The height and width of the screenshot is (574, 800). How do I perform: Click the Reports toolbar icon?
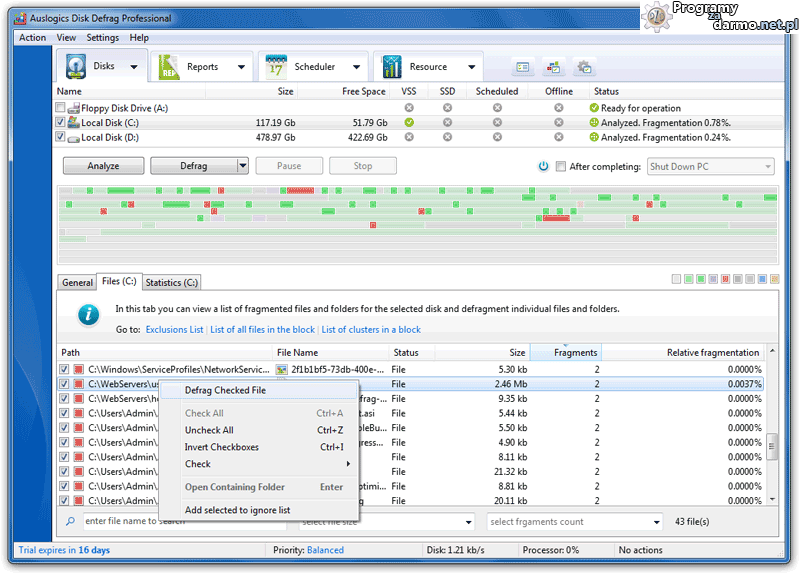coord(170,67)
